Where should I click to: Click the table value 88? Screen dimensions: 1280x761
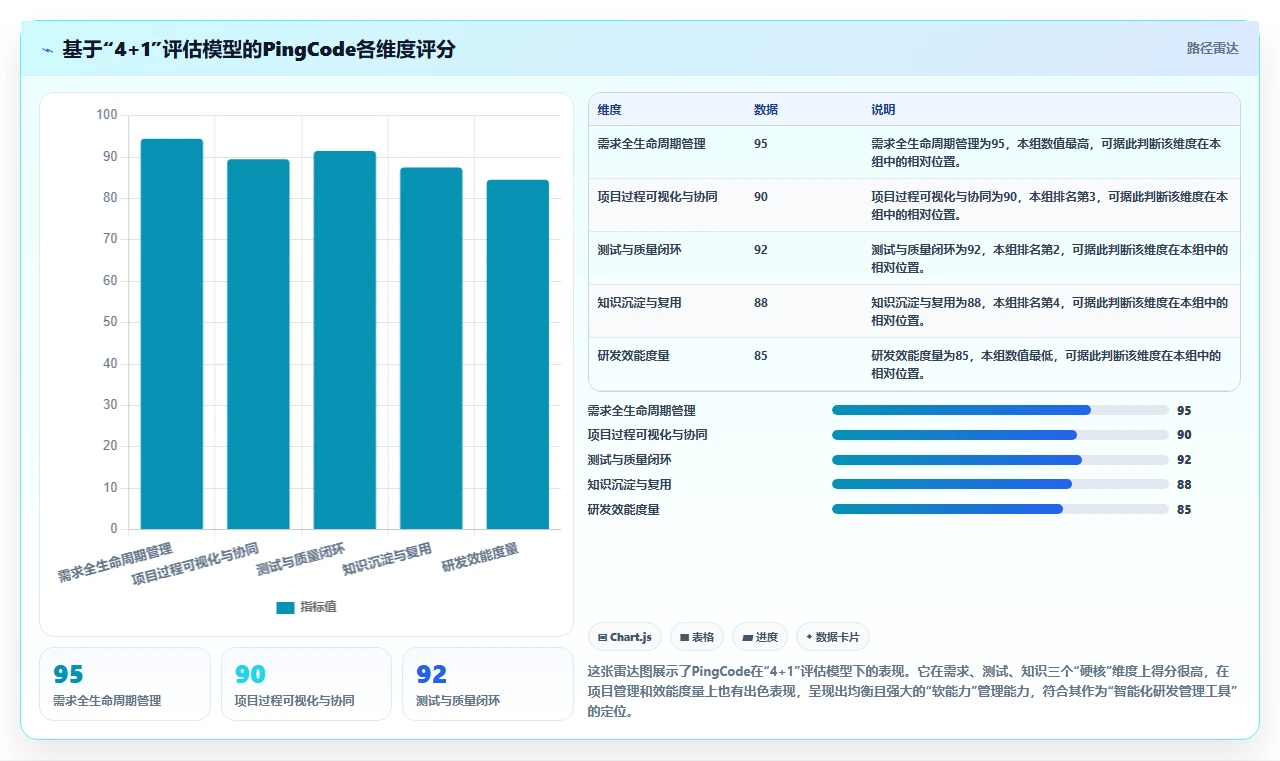(x=761, y=303)
